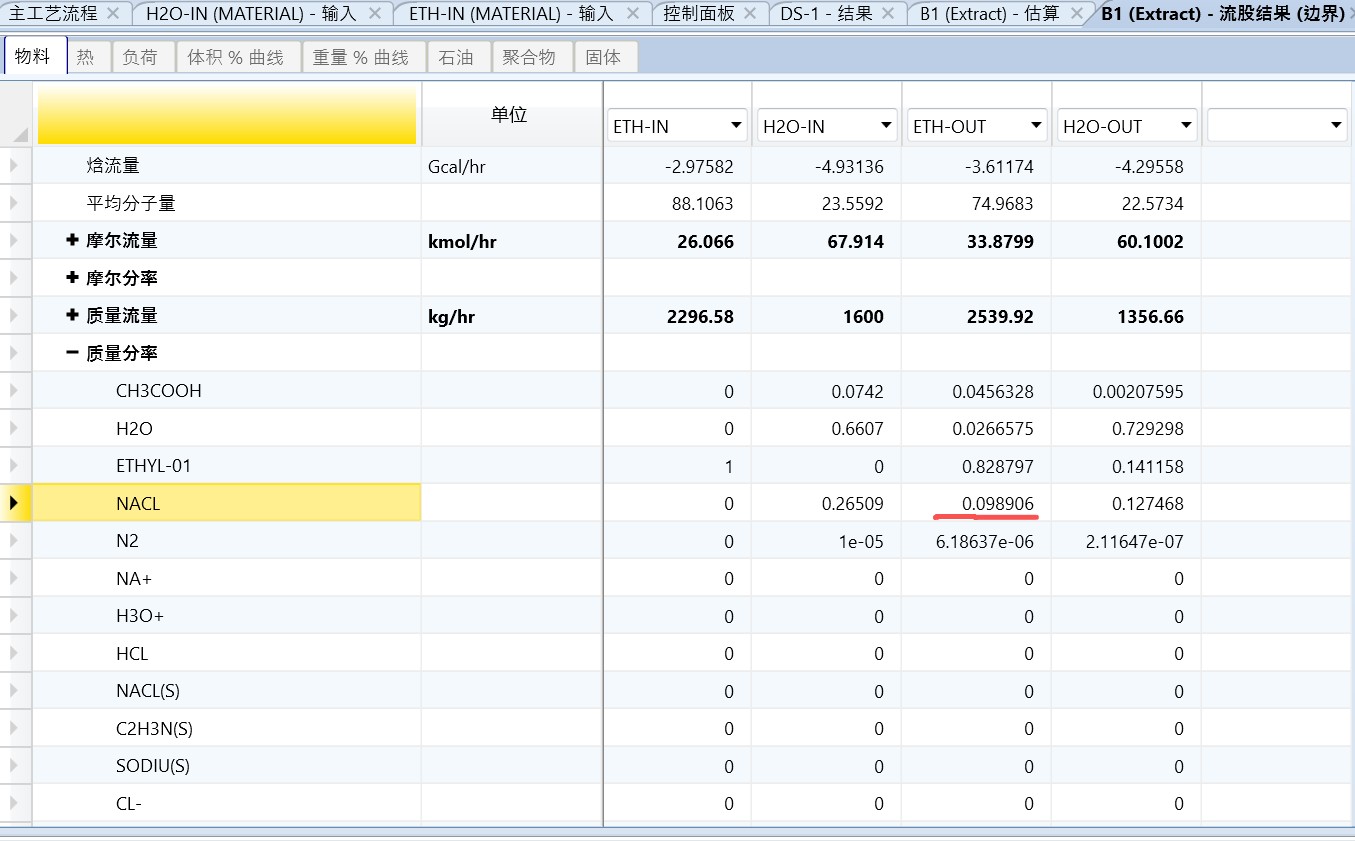Image resolution: width=1355 pixels, height=841 pixels.
Task: Click the 单位 column header
Action: pyautogui.click(x=509, y=115)
